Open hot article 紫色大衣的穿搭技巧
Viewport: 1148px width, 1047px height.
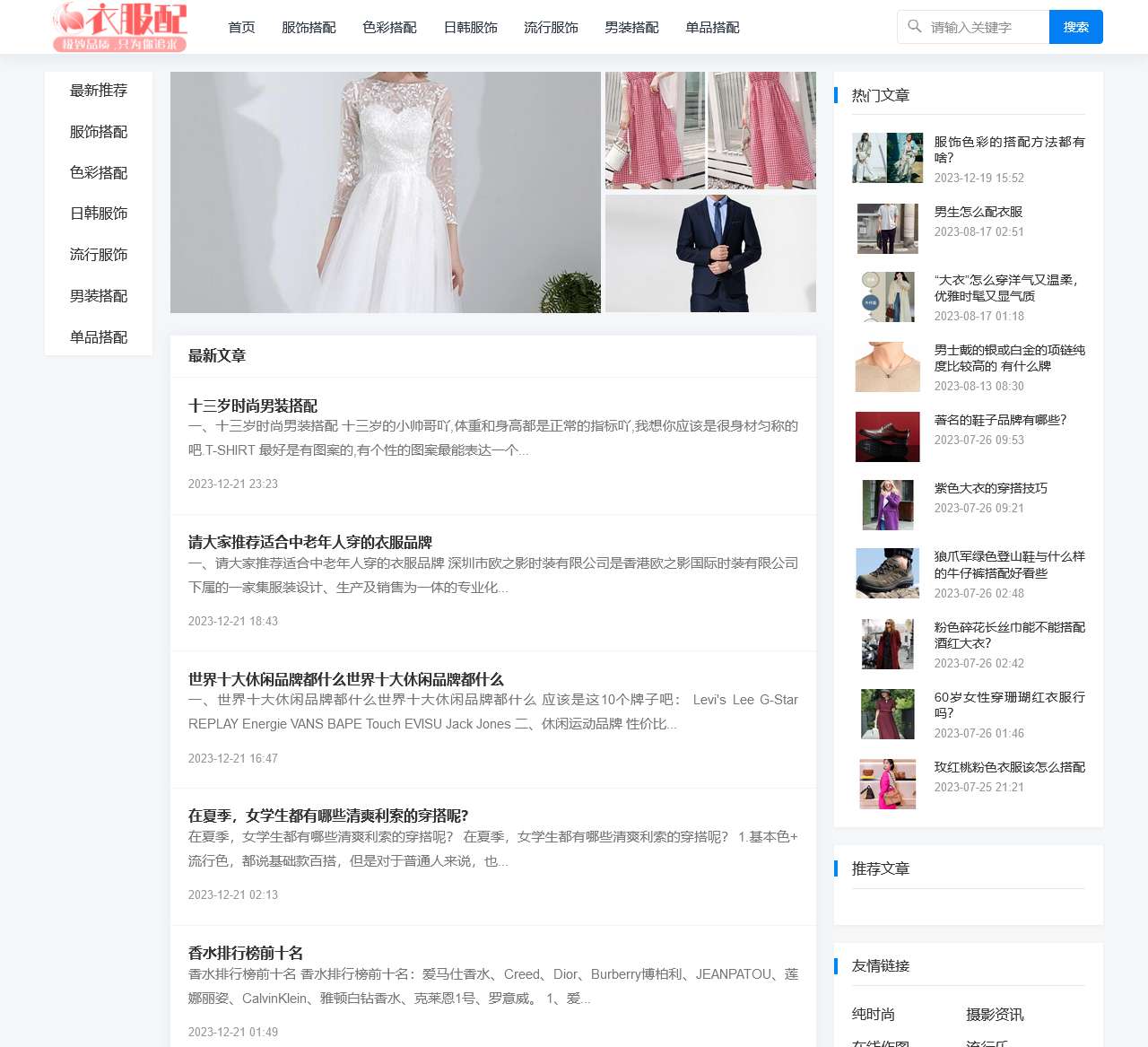[x=991, y=488]
